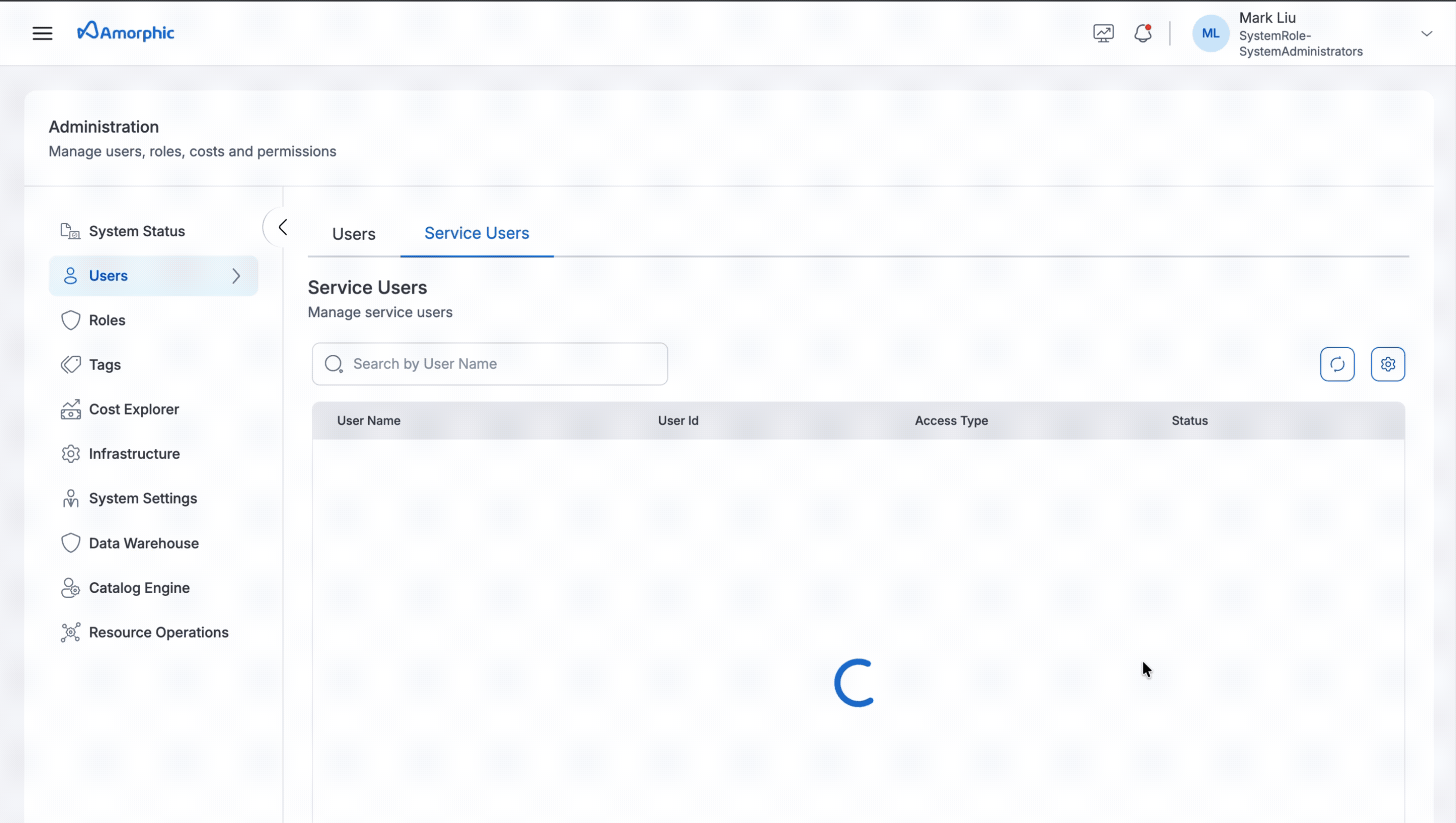Navigate to Resource Operations
The height and width of the screenshot is (823, 1456).
(x=158, y=632)
